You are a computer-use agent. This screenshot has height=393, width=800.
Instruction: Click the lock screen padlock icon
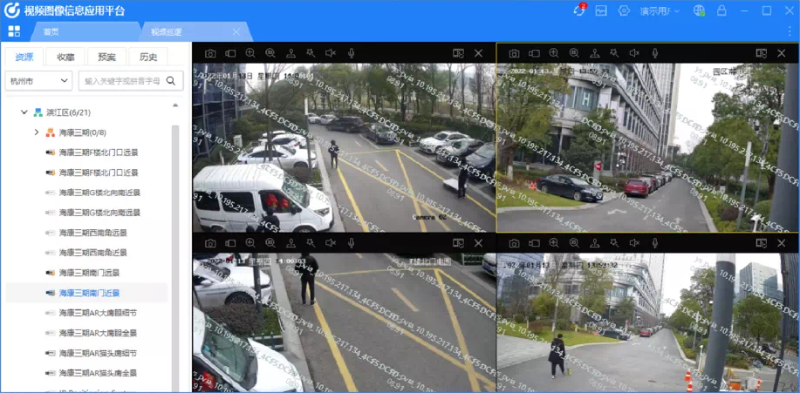[721, 11]
